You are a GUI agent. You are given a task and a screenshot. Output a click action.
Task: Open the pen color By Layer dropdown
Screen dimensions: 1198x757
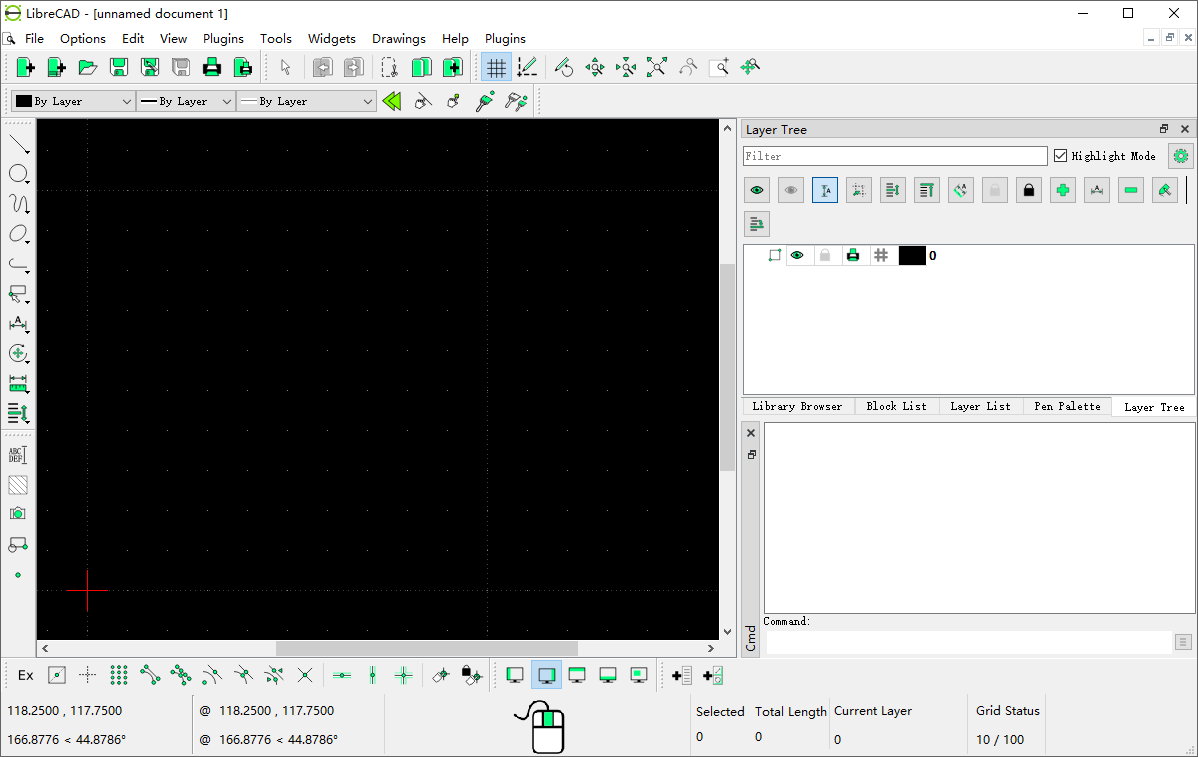(73, 101)
